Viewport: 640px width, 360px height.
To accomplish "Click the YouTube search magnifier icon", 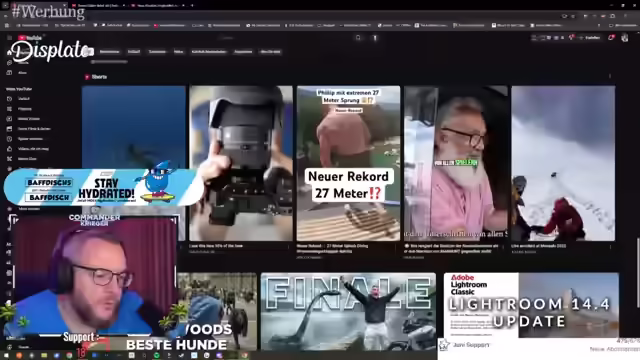I will [x=358, y=38].
